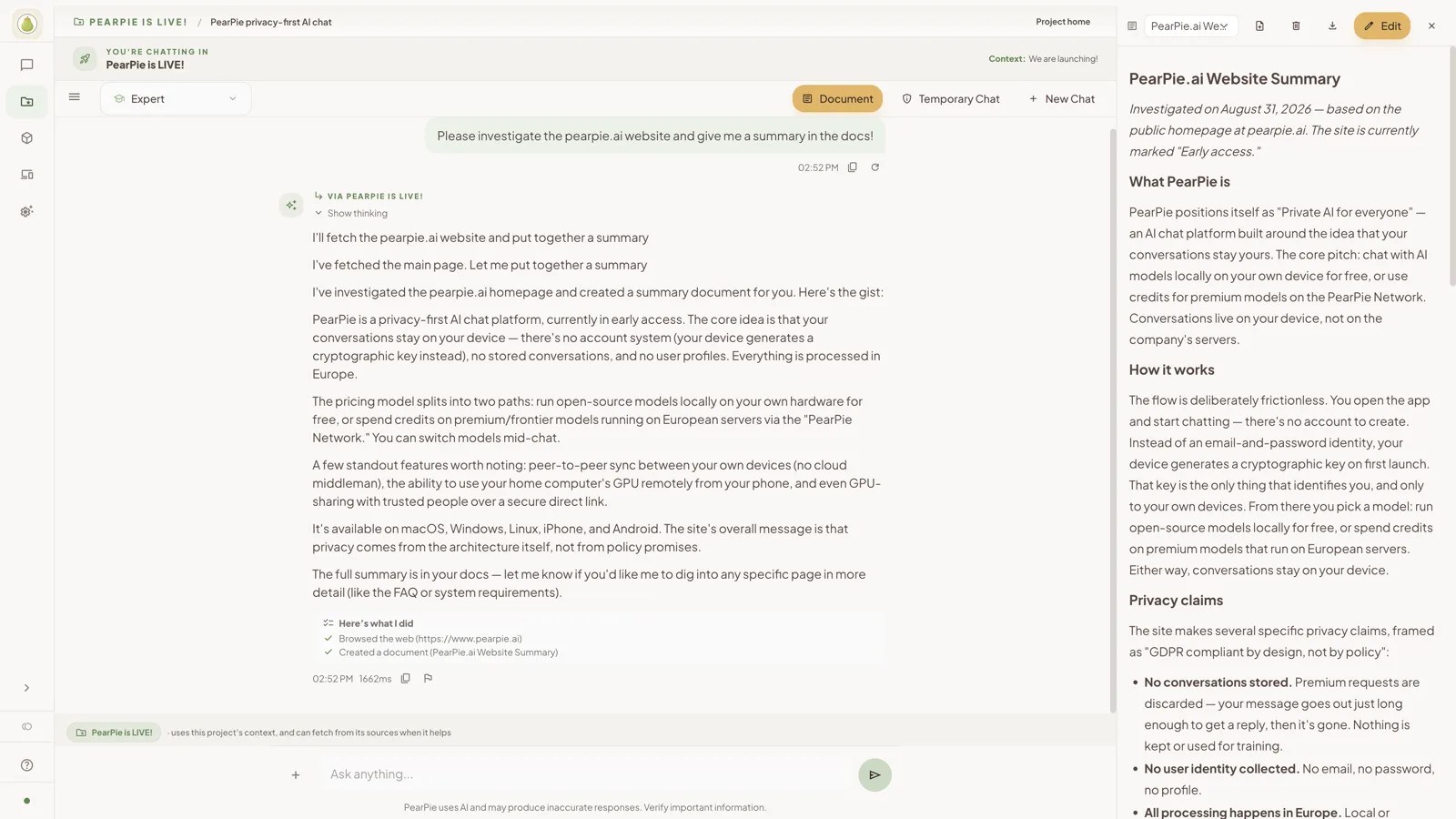Flag the assistant response
The image size is (1456, 819).
pos(429,678)
